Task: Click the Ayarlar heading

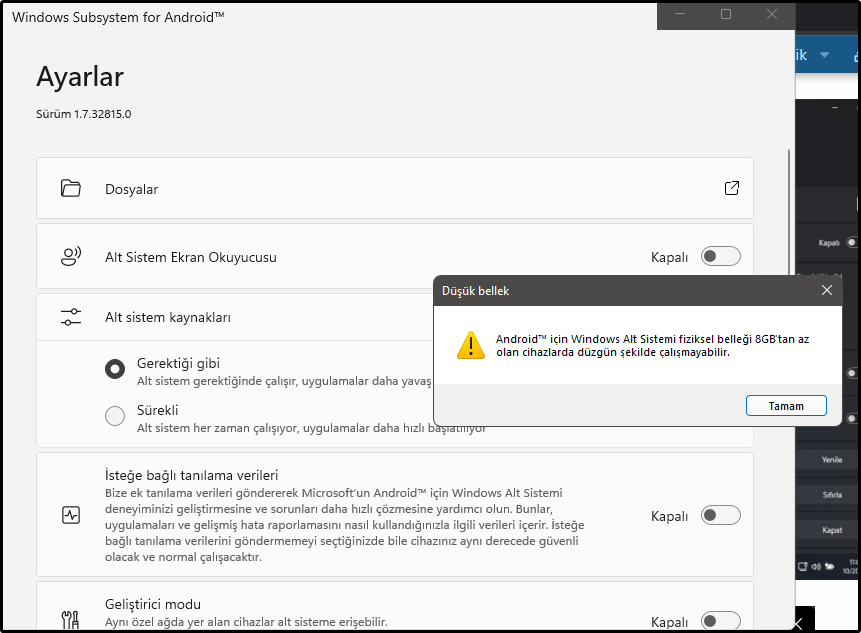Action: pyautogui.click(x=80, y=77)
